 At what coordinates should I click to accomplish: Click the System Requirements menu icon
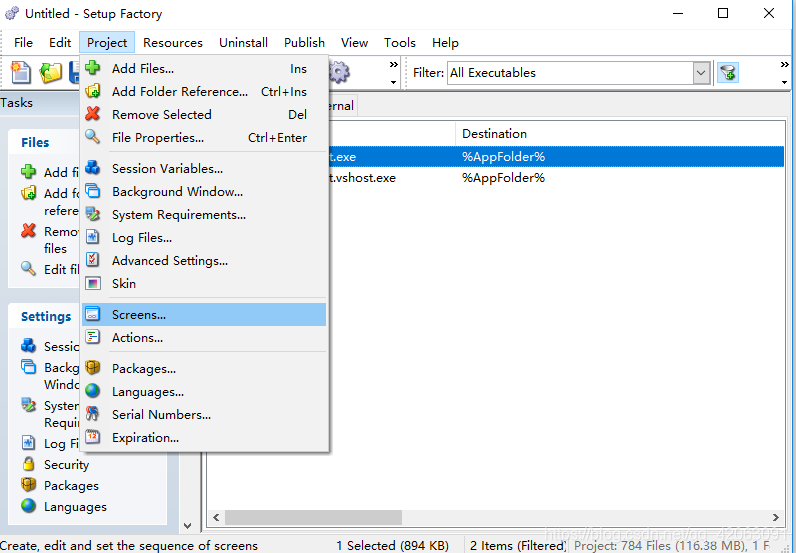tap(92, 214)
